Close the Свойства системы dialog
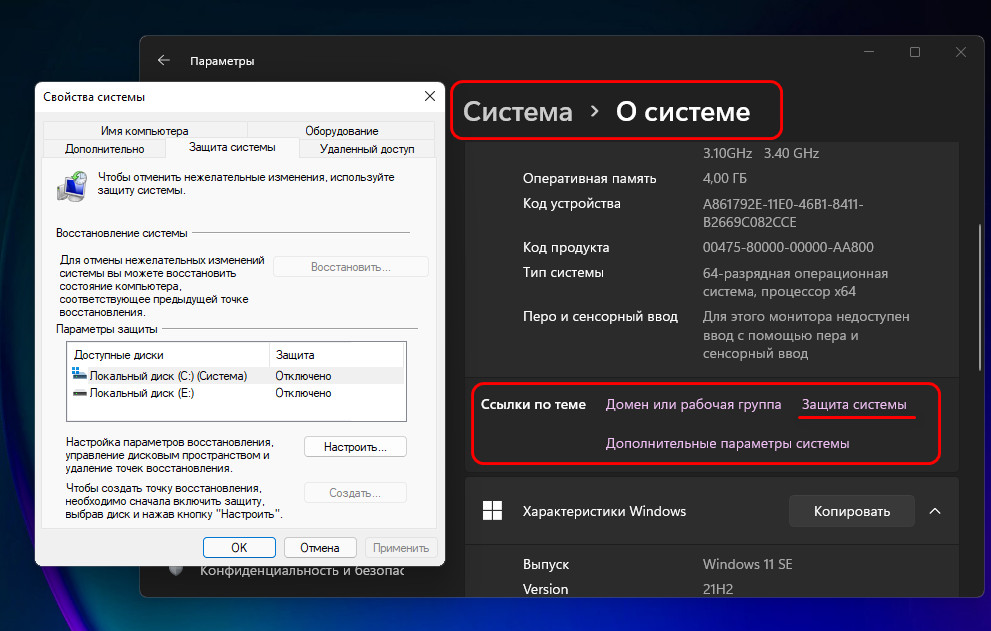991x631 pixels. pos(430,96)
